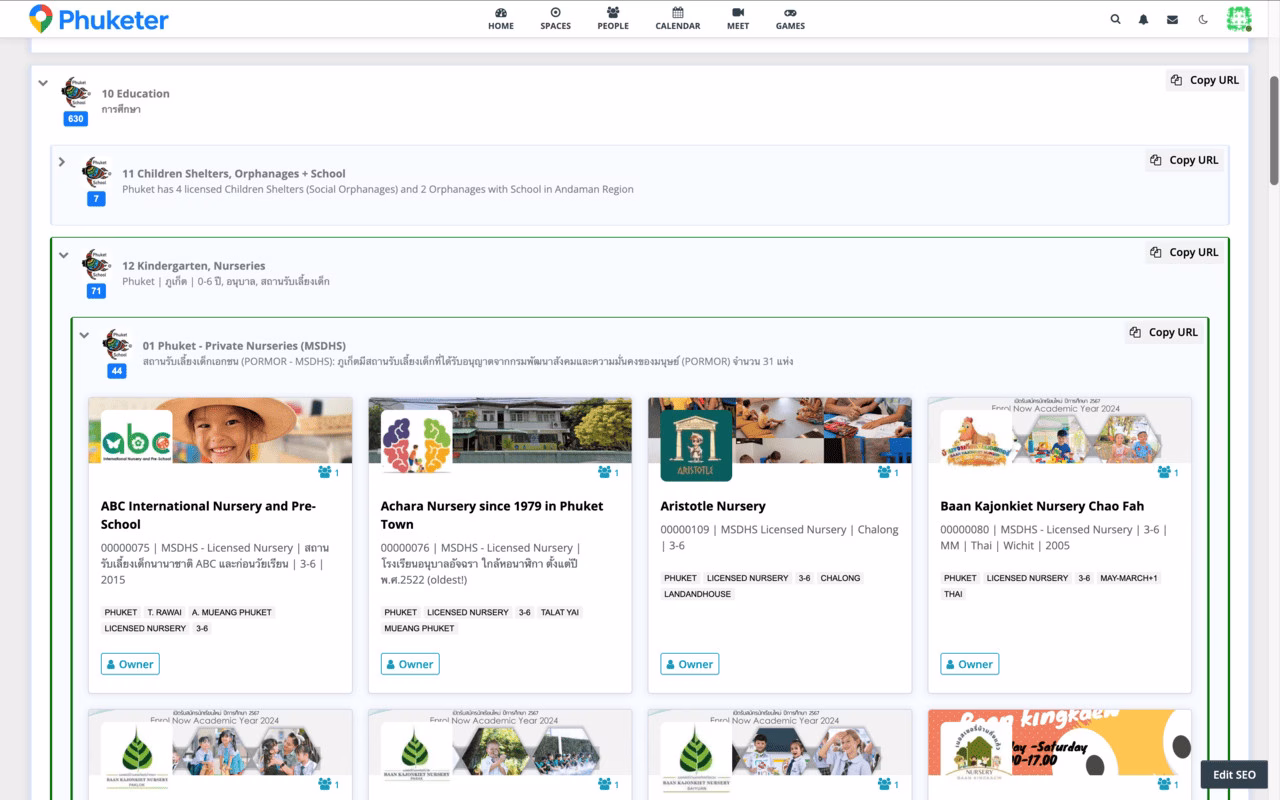Click Owner button on Baan Kajonkiet card
The image size is (1280, 800).
pyautogui.click(x=970, y=664)
